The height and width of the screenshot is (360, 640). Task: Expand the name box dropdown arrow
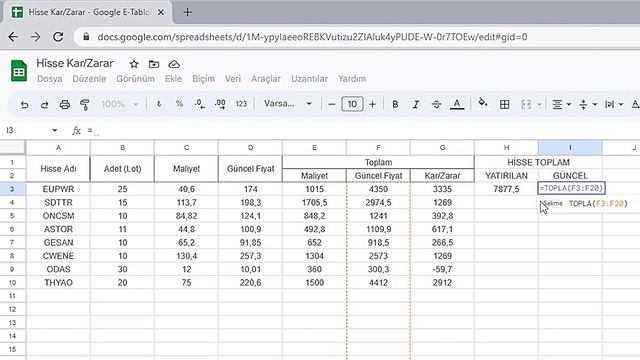coord(54,130)
